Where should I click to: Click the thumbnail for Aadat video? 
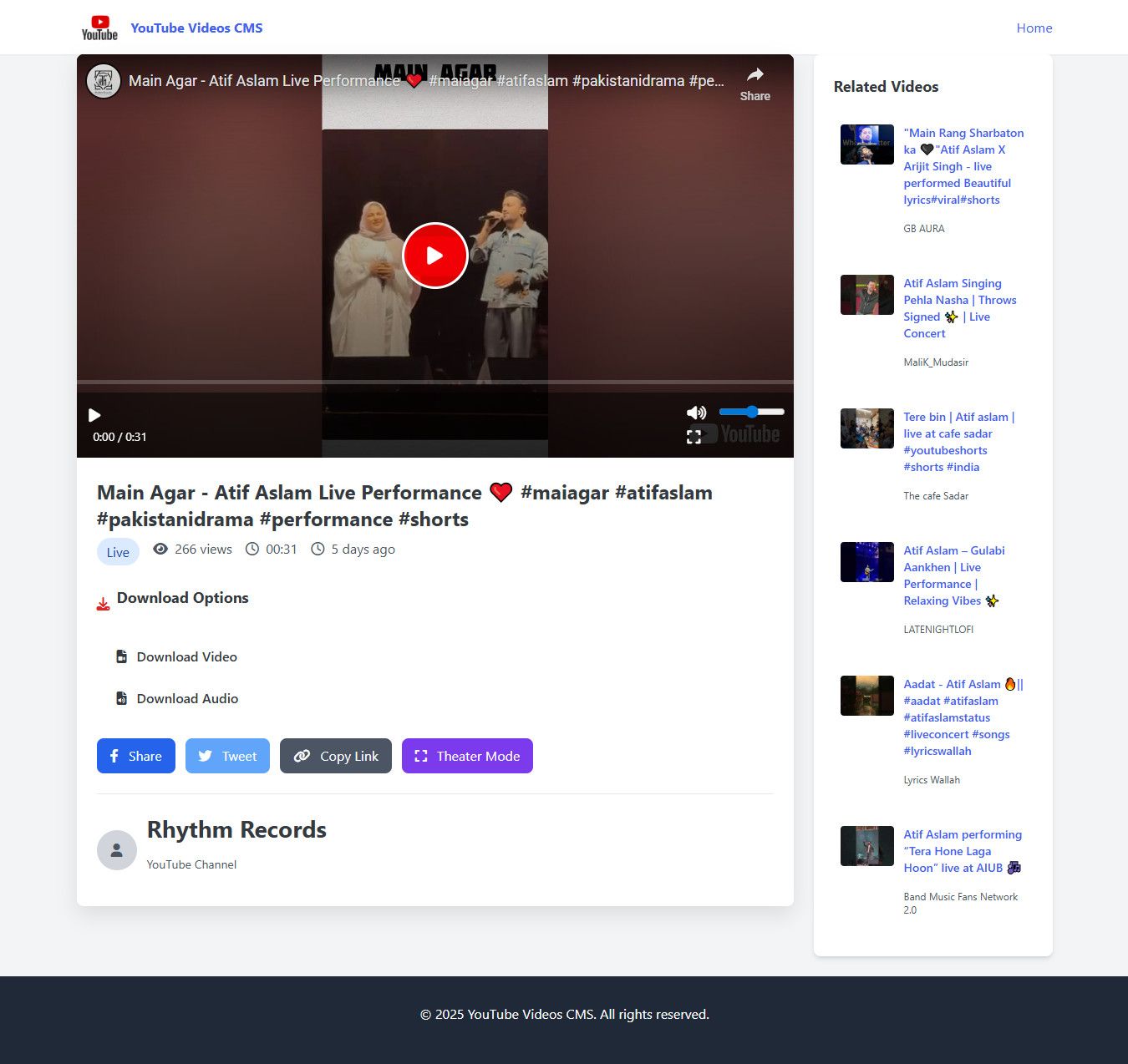point(867,696)
